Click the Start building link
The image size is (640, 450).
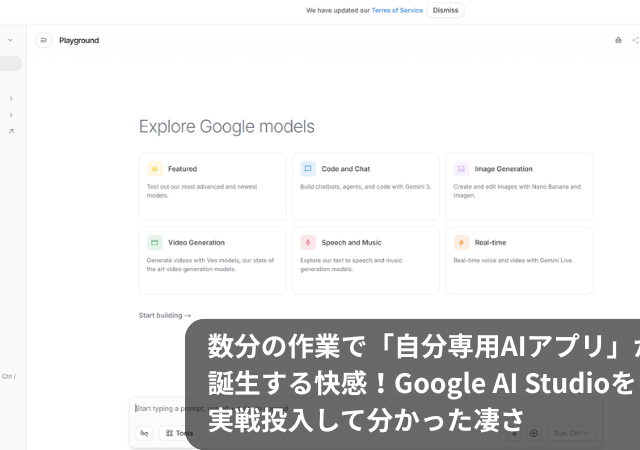click(164, 315)
